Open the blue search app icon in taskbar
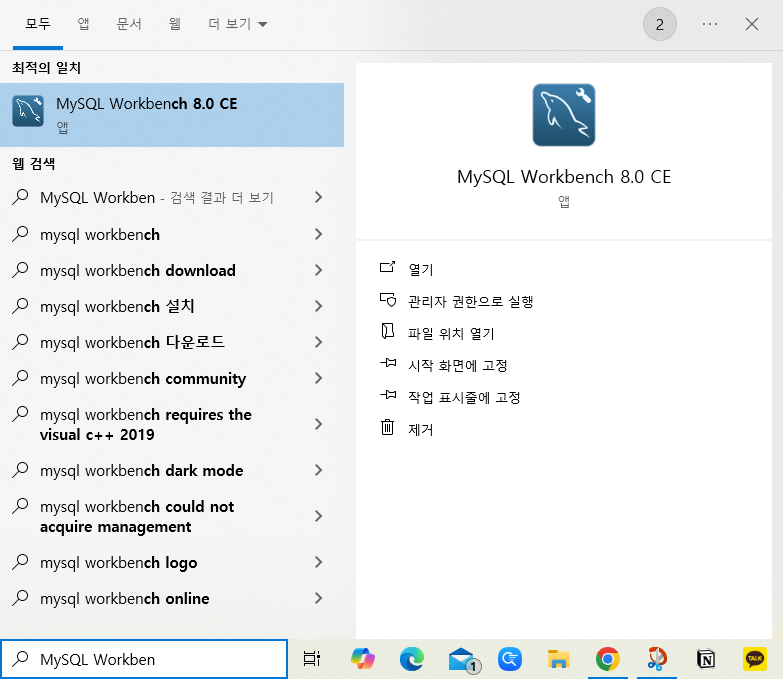 pos(510,659)
